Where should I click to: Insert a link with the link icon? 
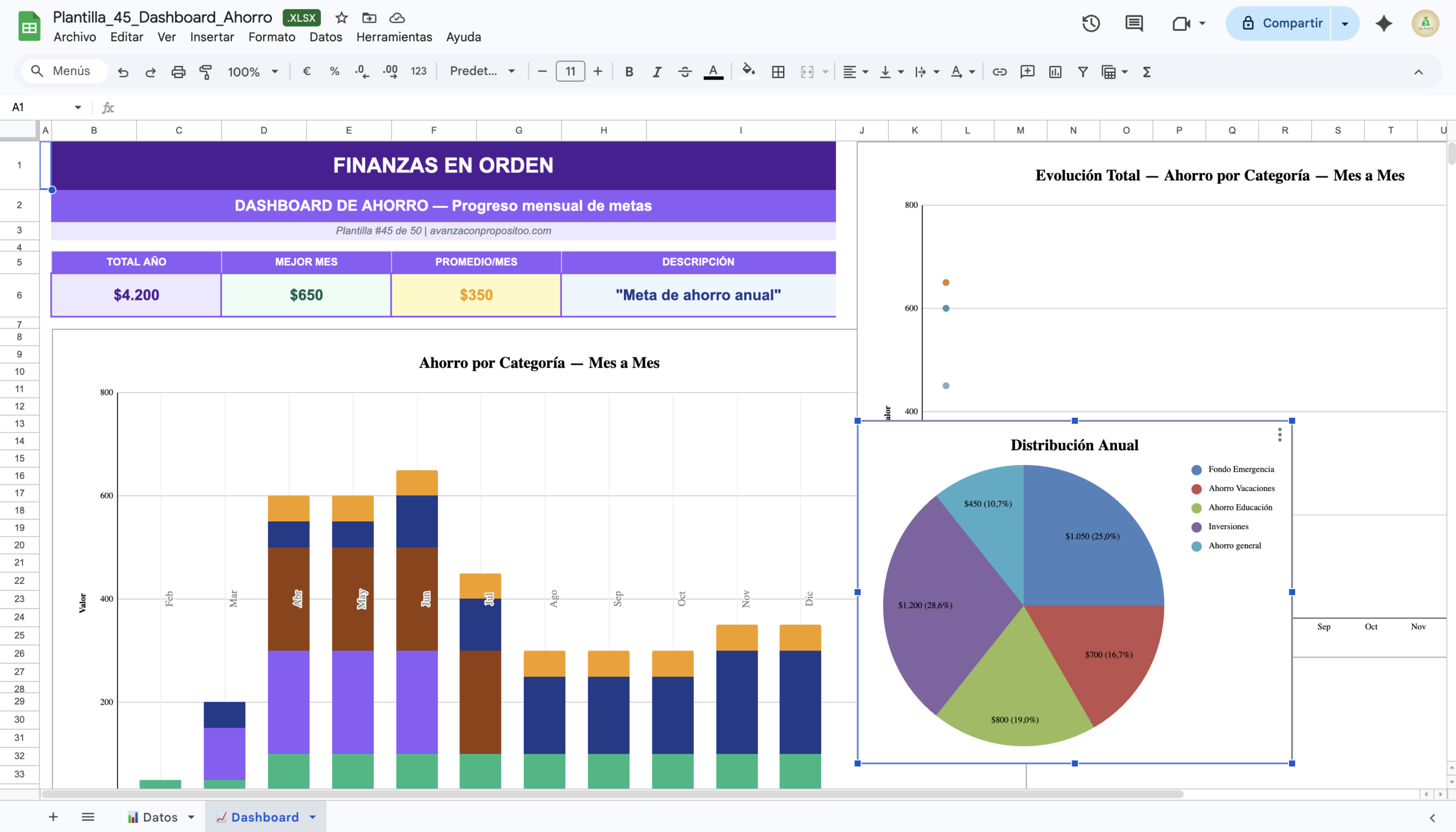point(999,72)
